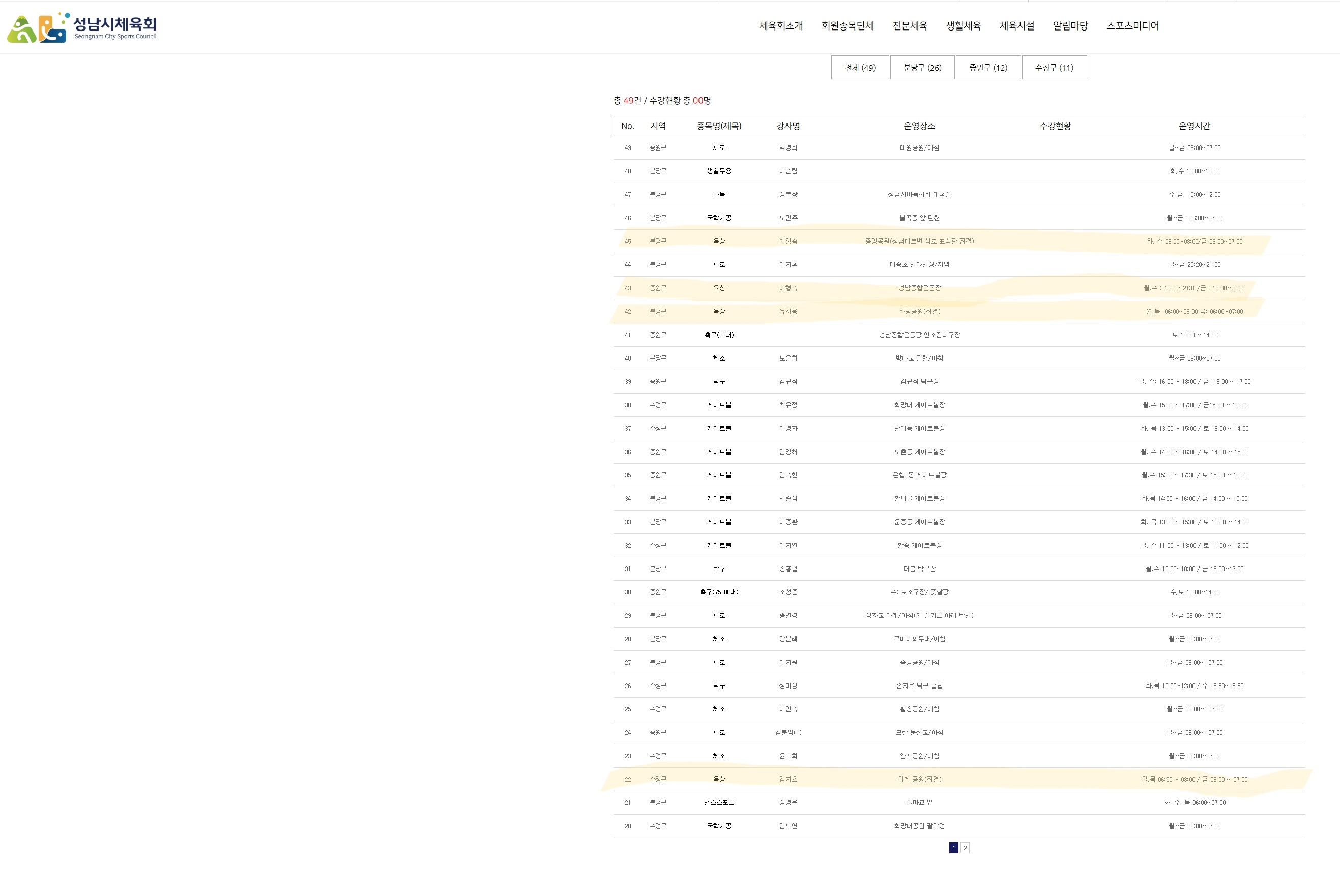The image size is (1340, 896).
Task: Open 탁구 entry taught by 송흥섭
Action: 719,570
